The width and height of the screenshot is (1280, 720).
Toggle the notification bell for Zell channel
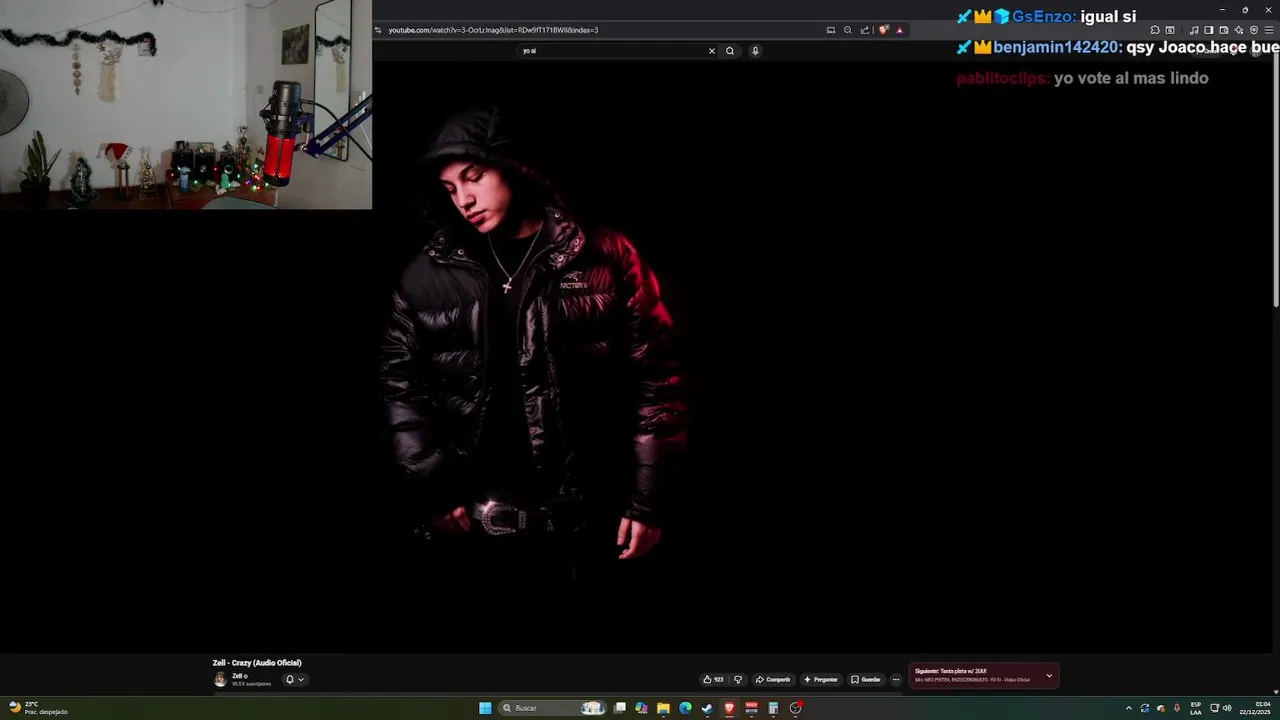[294, 679]
